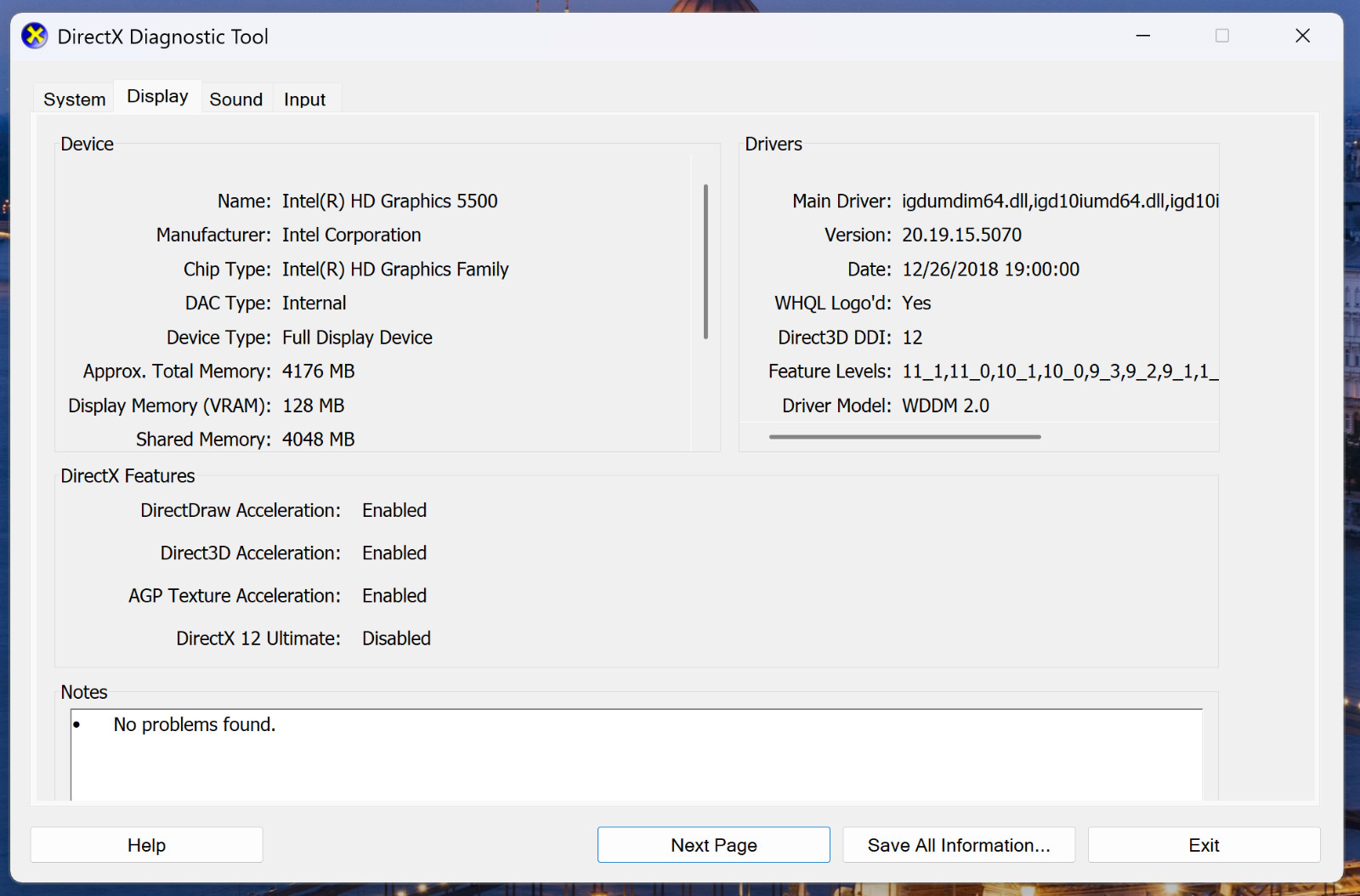Click the shared memory value '4048 MB'
The height and width of the screenshot is (896, 1360).
click(x=319, y=439)
